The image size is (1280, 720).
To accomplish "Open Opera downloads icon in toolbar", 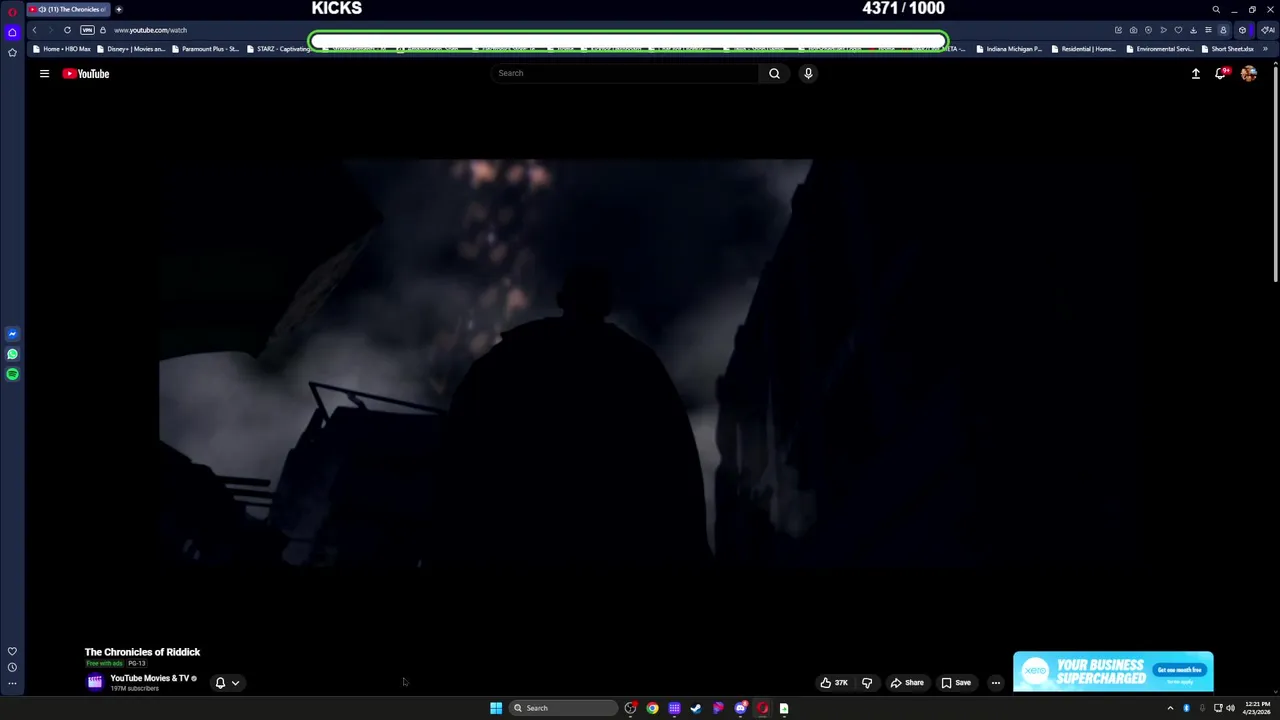I will [1193, 30].
